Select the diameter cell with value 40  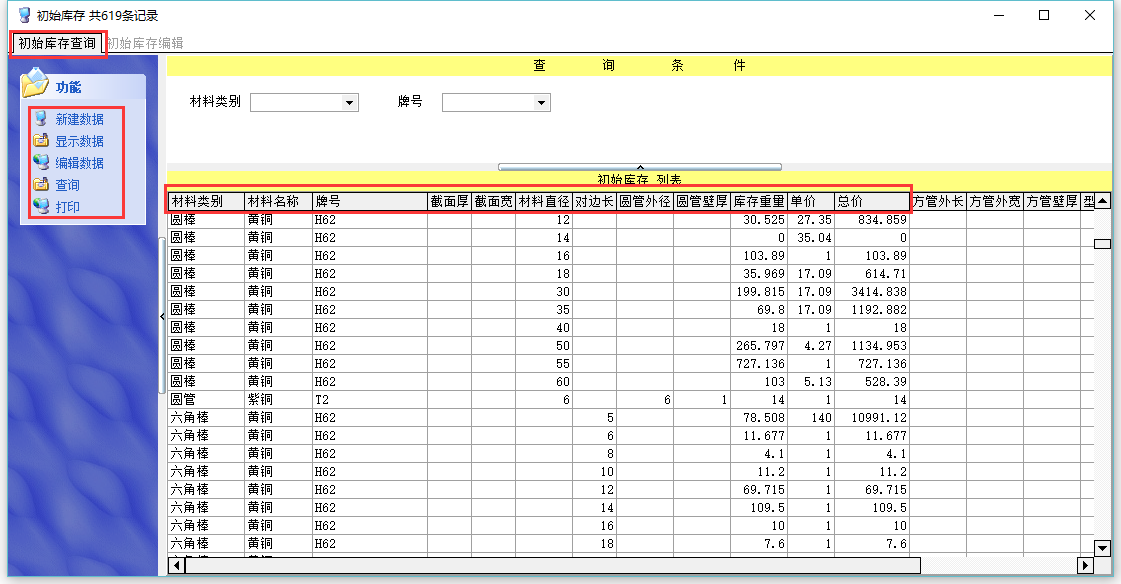point(544,327)
